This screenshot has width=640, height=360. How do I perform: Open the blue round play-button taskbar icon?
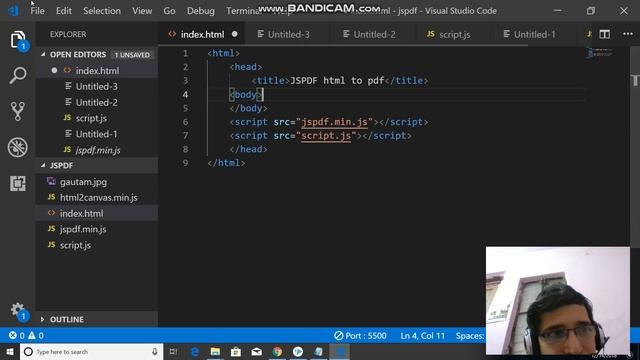(x=298, y=351)
